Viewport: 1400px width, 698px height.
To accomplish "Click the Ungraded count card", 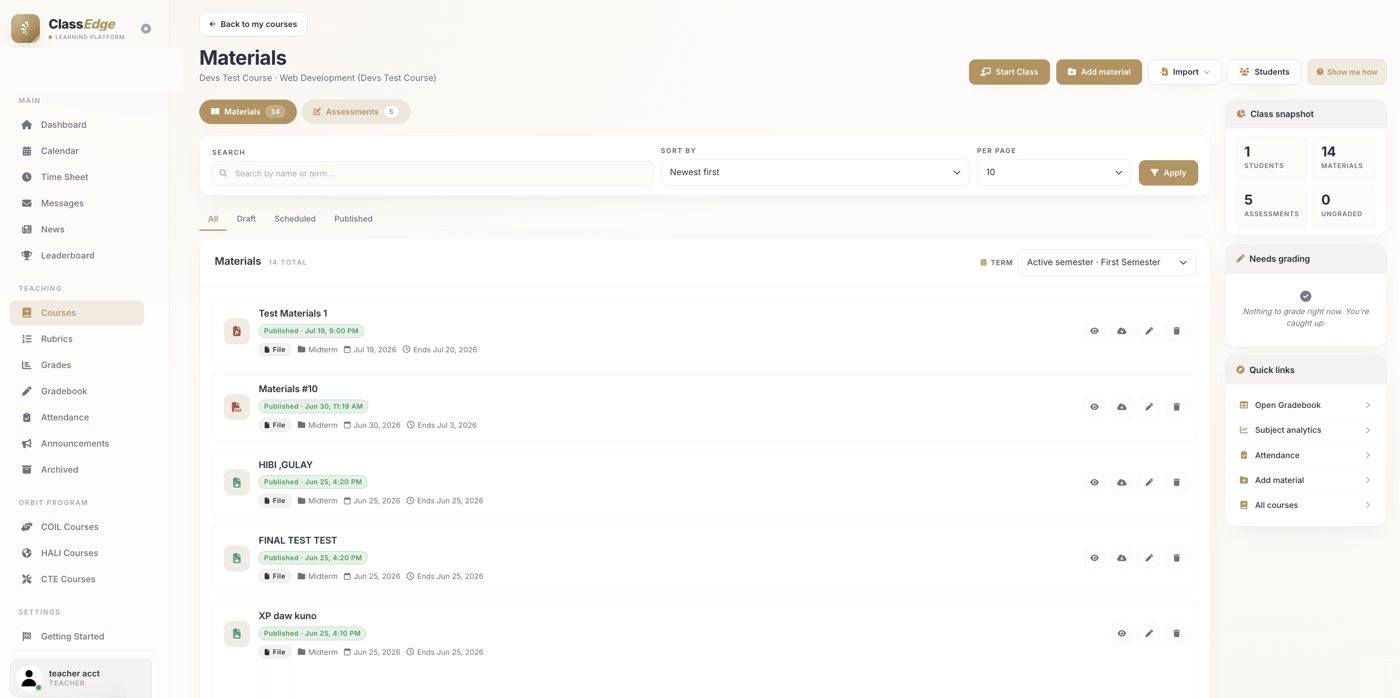I will [1344, 206].
